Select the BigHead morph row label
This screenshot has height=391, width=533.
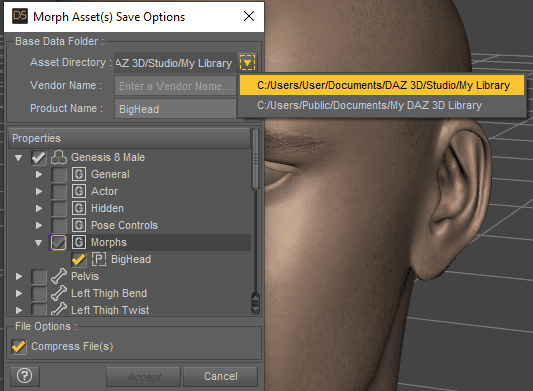point(131,259)
